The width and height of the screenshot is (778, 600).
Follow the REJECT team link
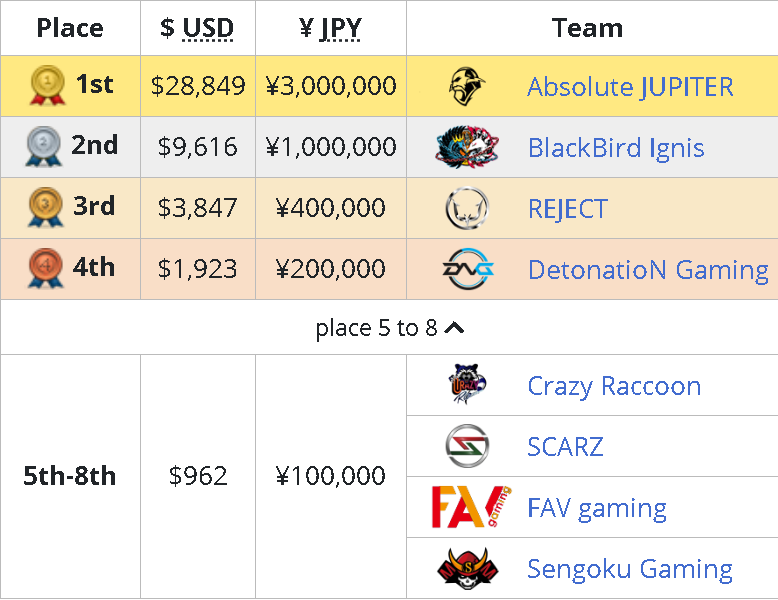(x=567, y=208)
